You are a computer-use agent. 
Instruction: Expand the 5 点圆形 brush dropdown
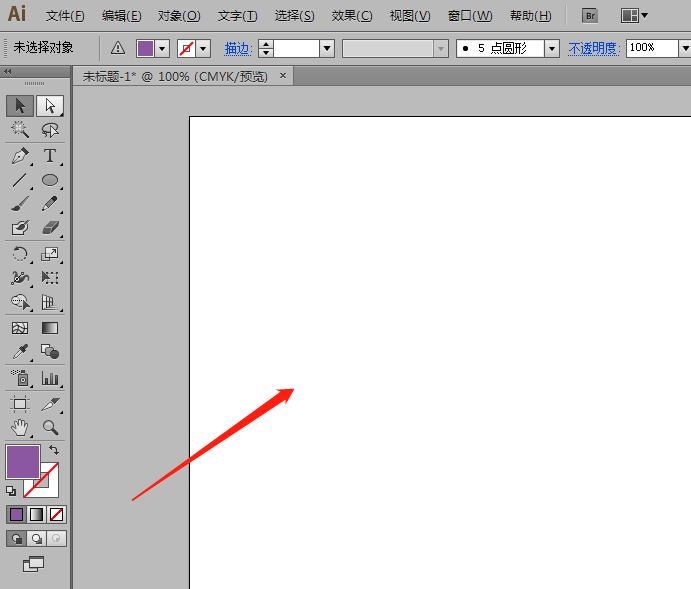pos(551,48)
